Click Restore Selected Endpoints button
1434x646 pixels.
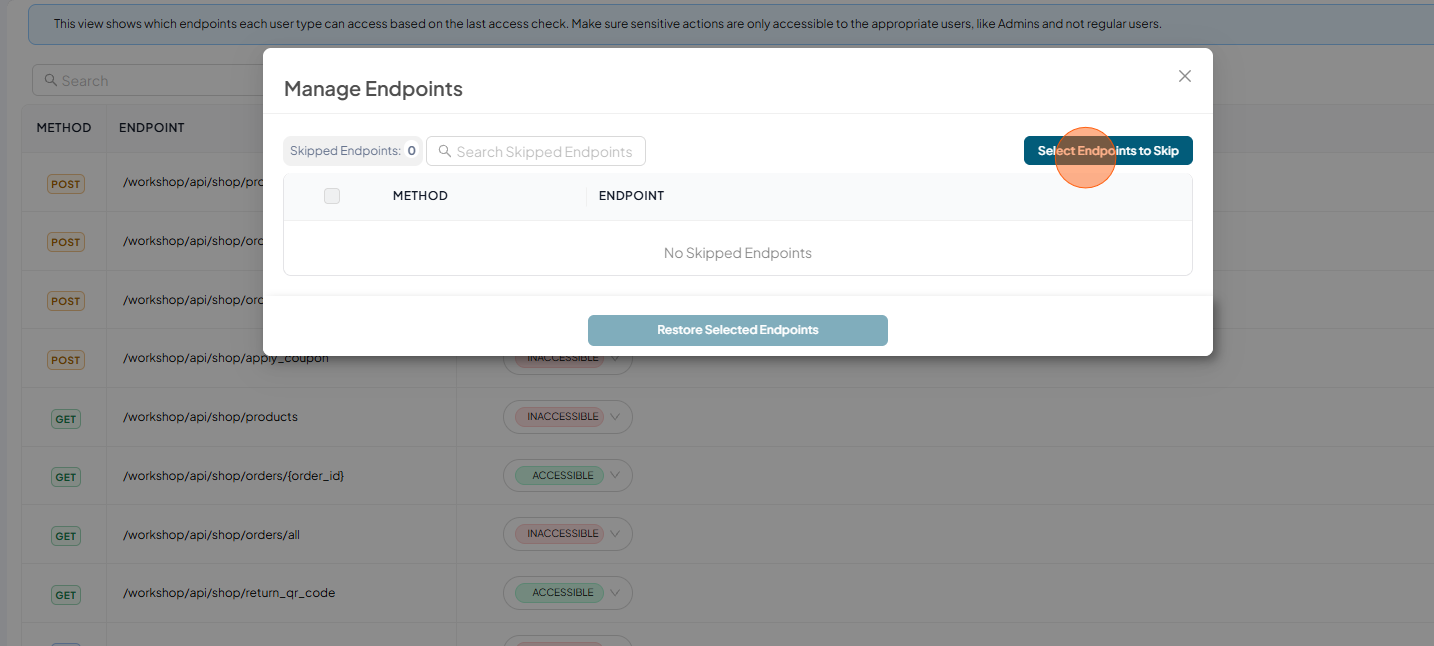(738, 330)
